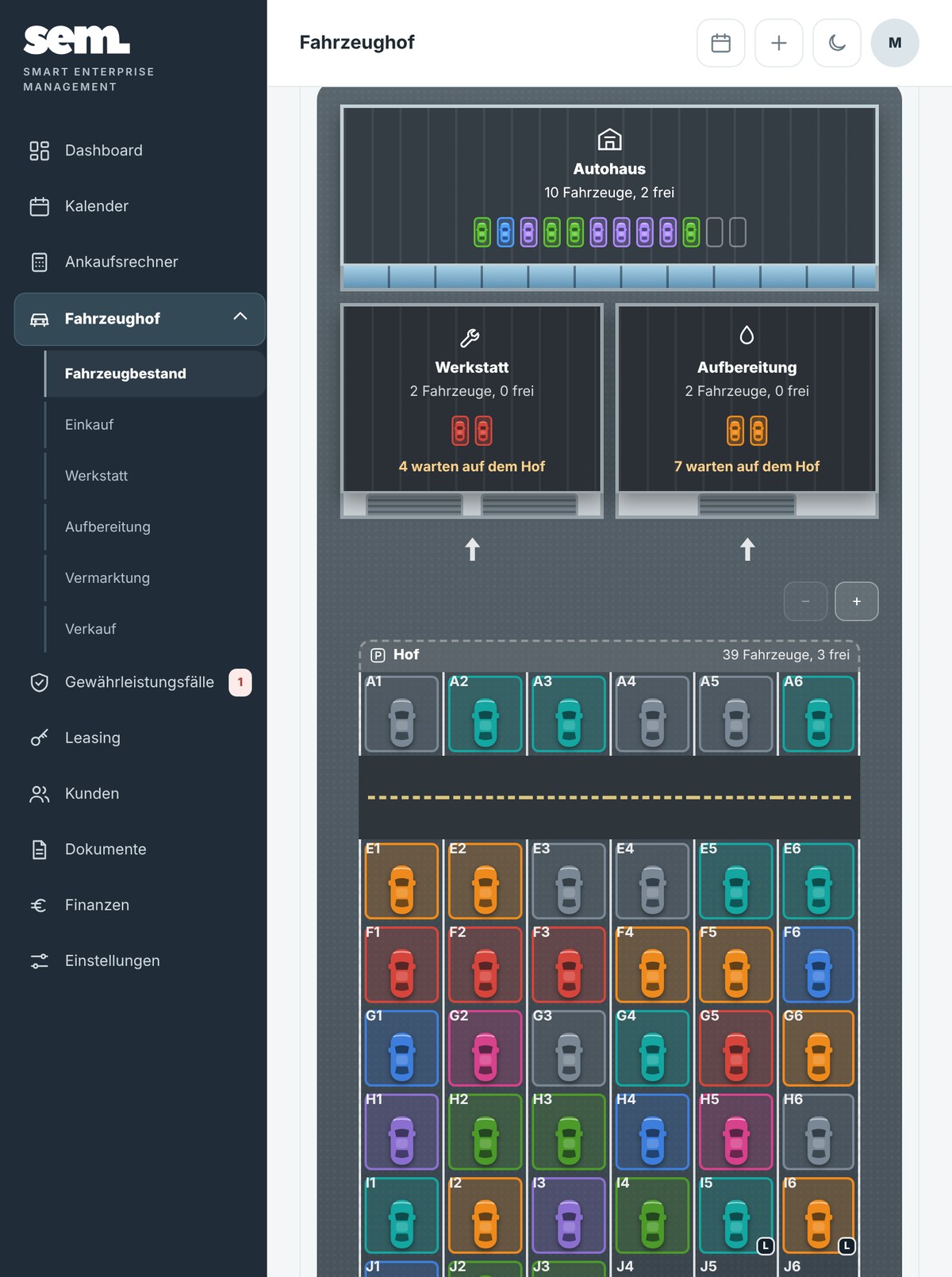This screenshot has width=952, height=1277.
Task: Select parking spot G4 teal car
Action: [652, 1049]
